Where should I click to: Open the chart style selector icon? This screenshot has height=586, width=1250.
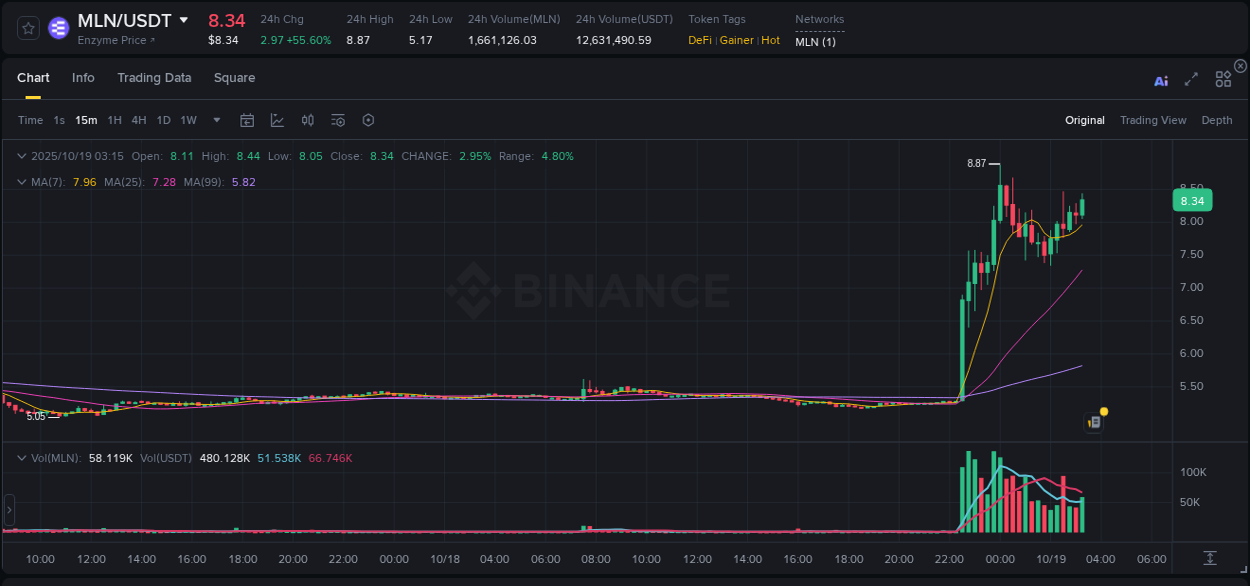click(275, 120)
